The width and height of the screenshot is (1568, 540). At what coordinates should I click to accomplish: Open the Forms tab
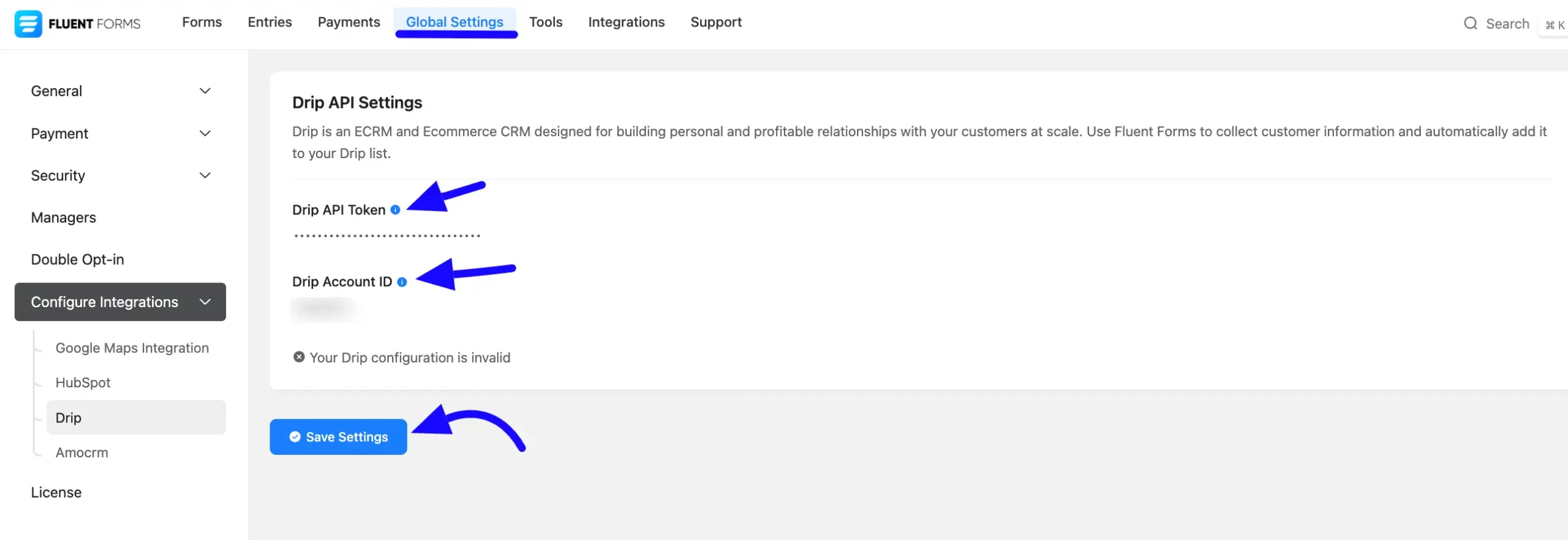click(202, 22)
